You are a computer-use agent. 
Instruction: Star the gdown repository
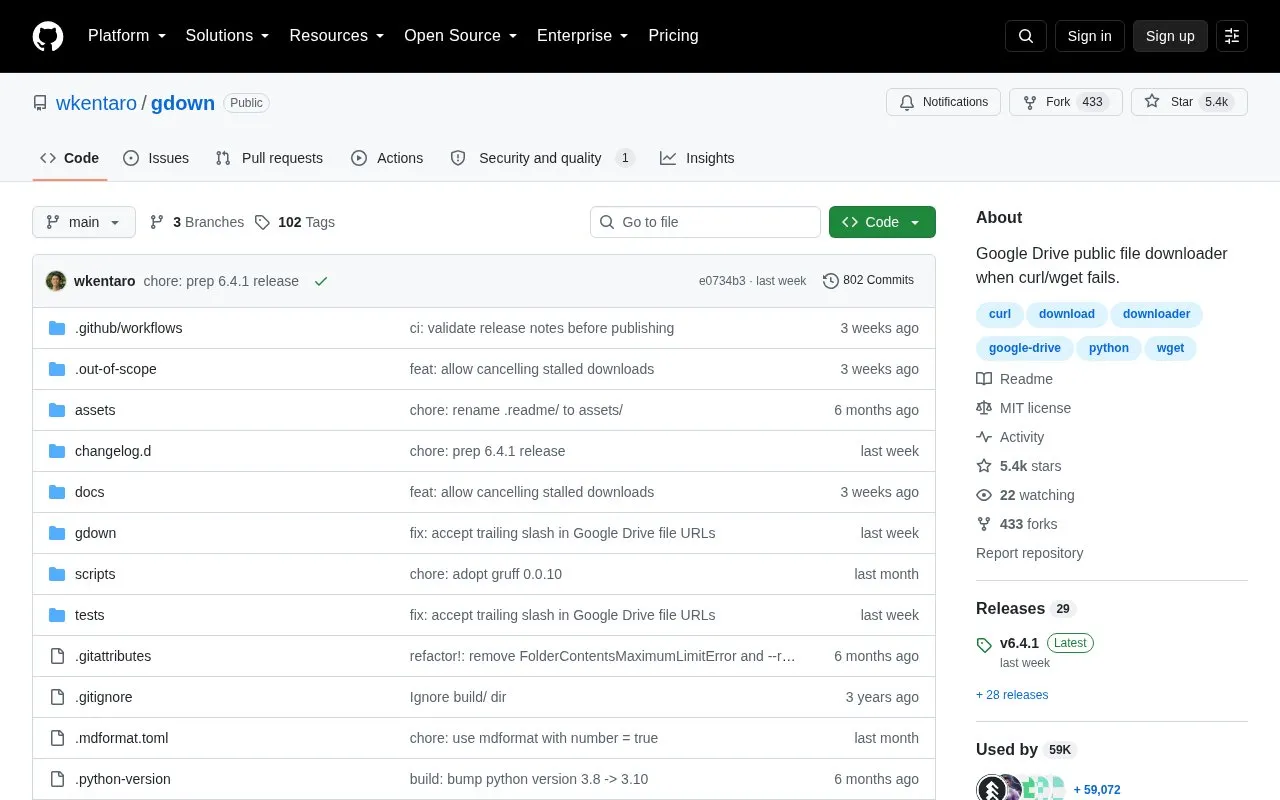click(1189, 102)
